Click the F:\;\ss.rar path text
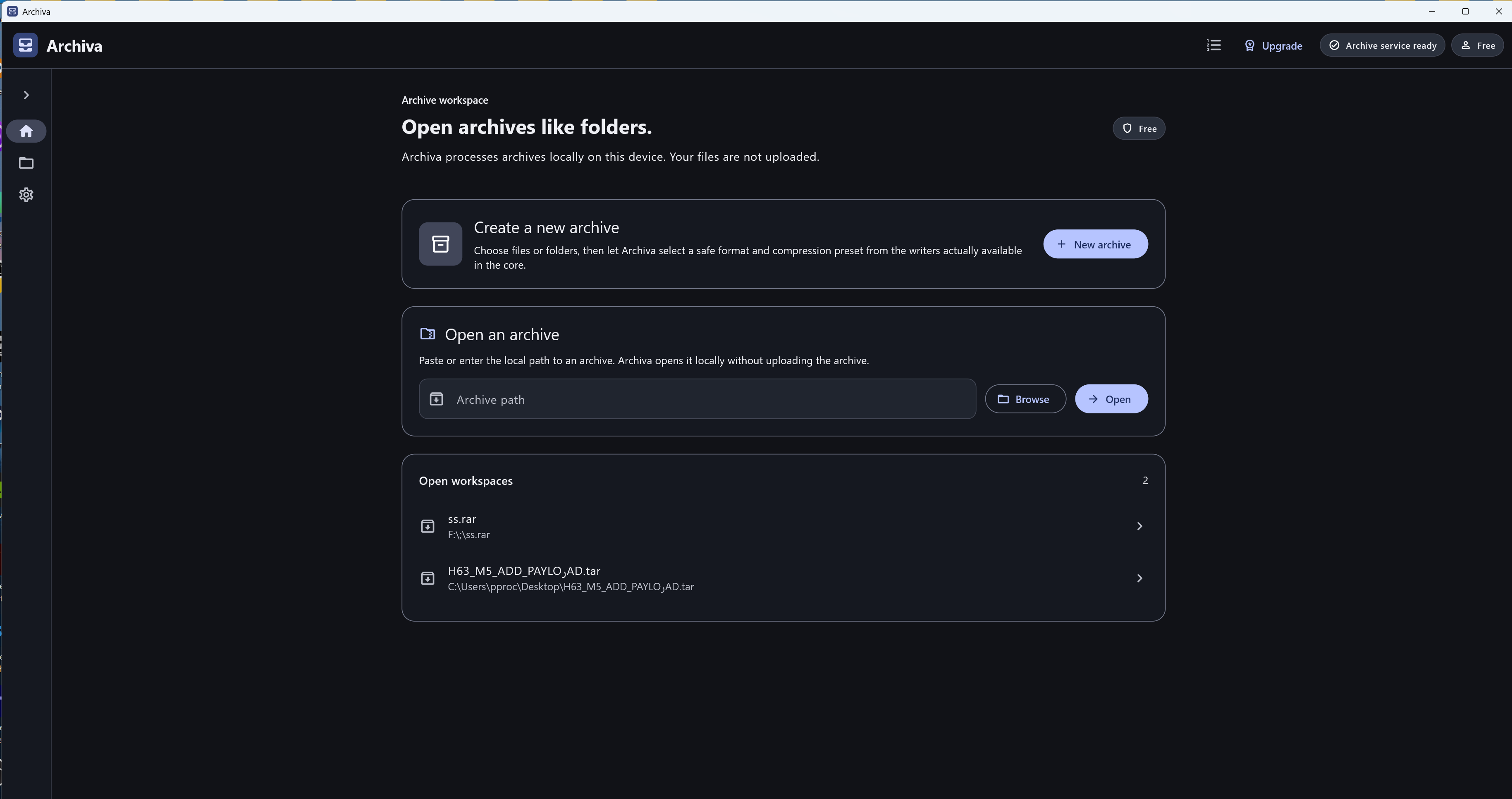Screen dimensions: 1512x799 pyautogui.click(x=468, y=534)
